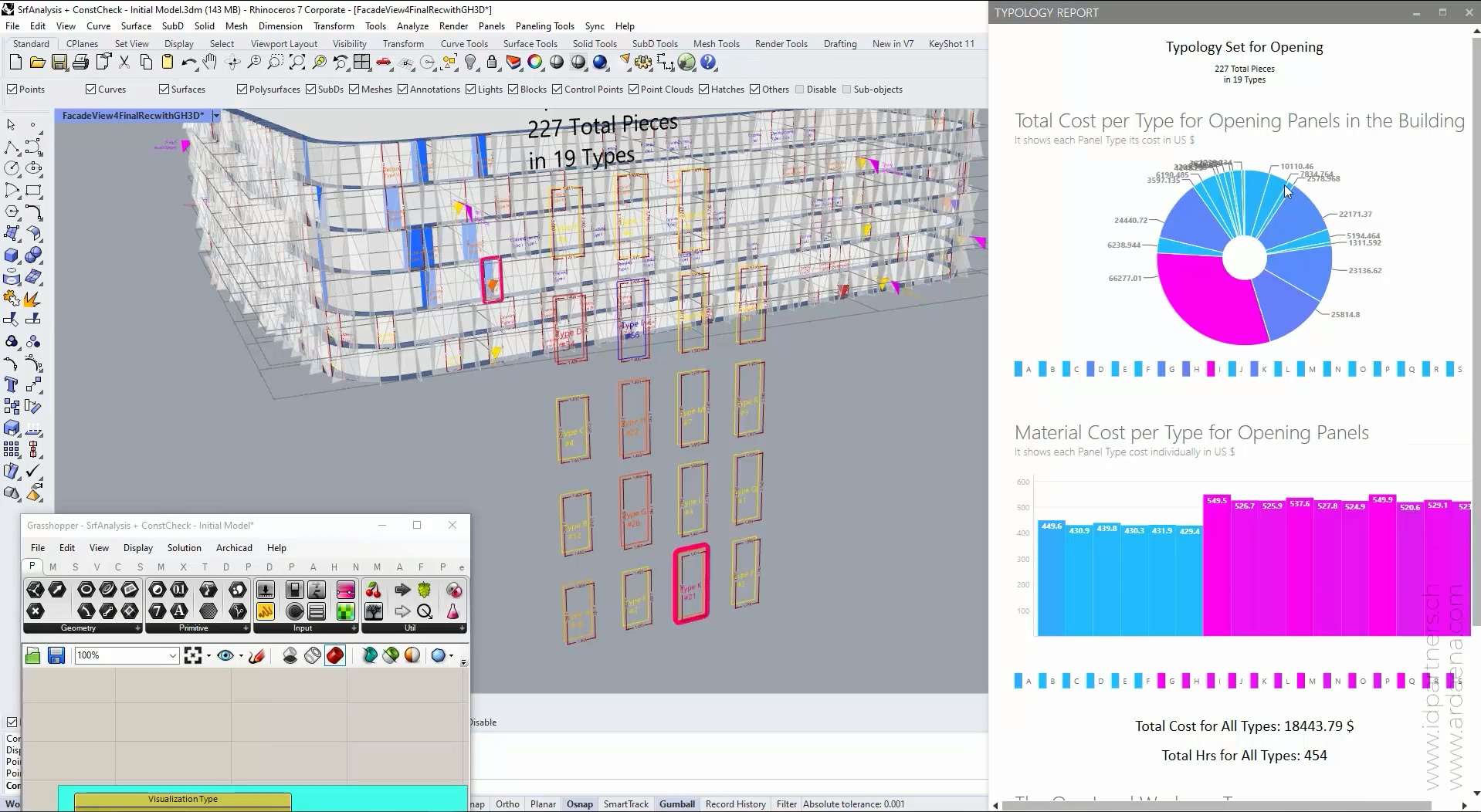Save the model with the floppy icon
The image size is (1481, 812).
(59, 63)
